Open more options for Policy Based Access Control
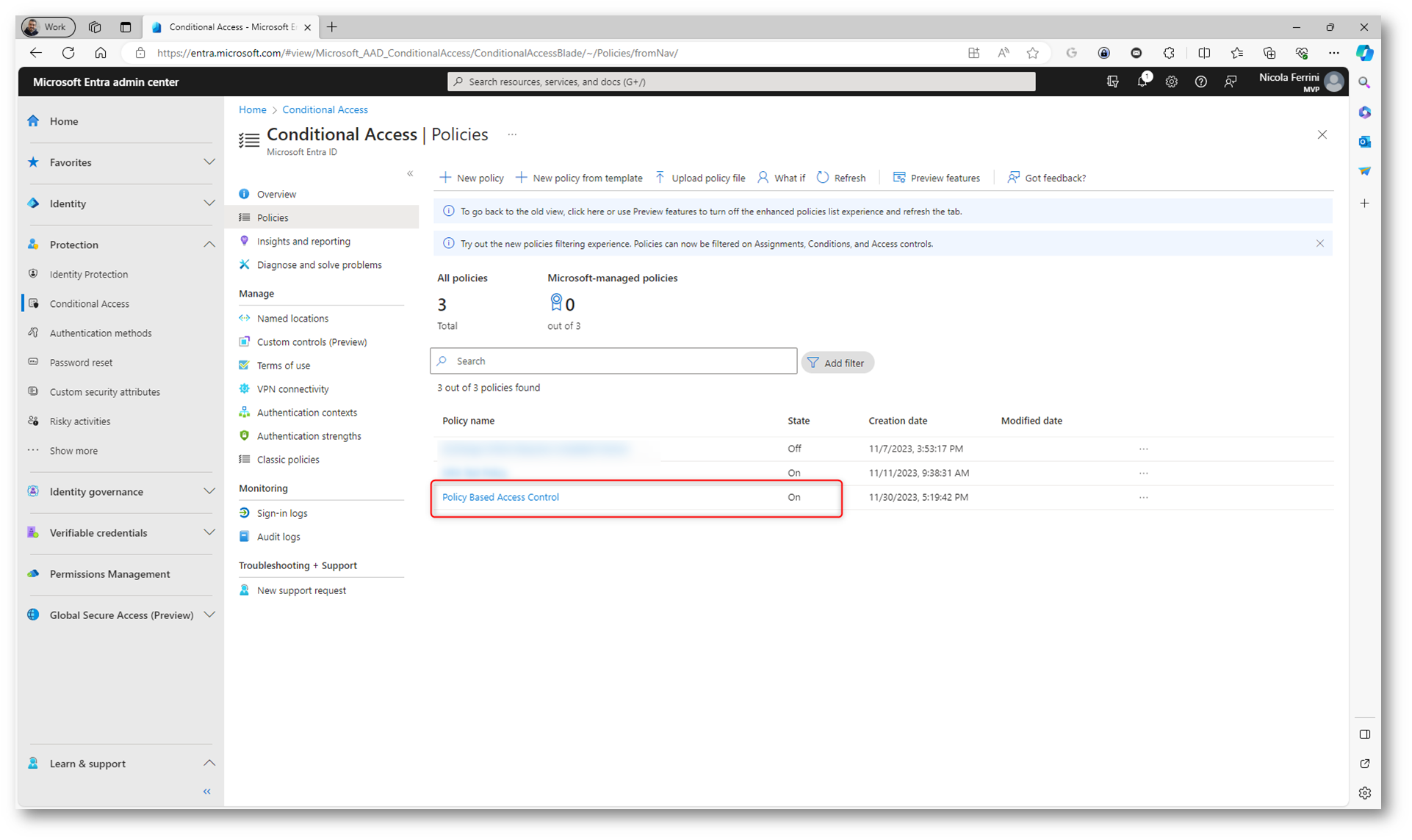1412x840 pixels. [1144, 497]
